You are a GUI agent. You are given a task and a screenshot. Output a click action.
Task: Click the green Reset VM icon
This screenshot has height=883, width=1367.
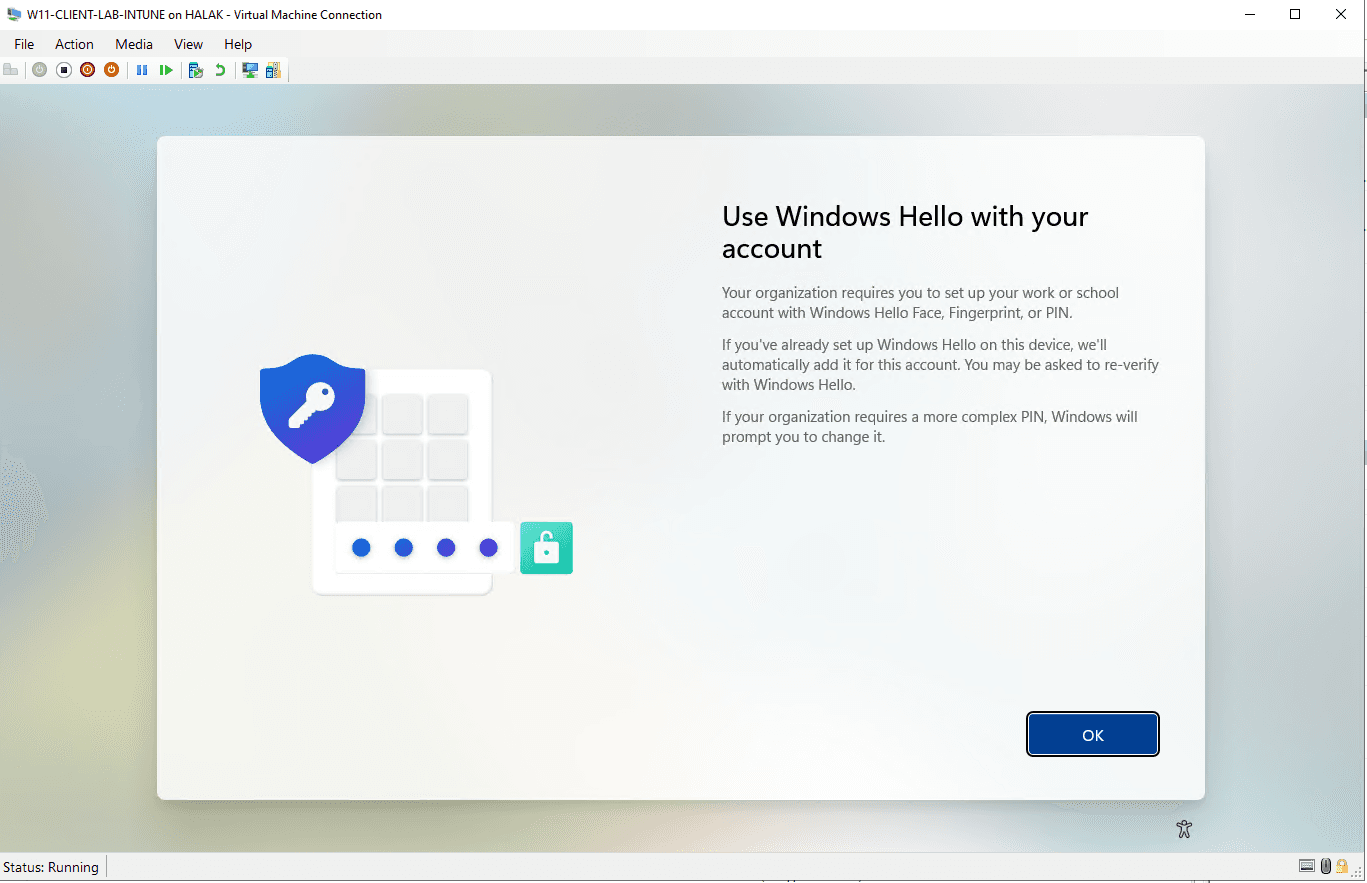point(166,70)
